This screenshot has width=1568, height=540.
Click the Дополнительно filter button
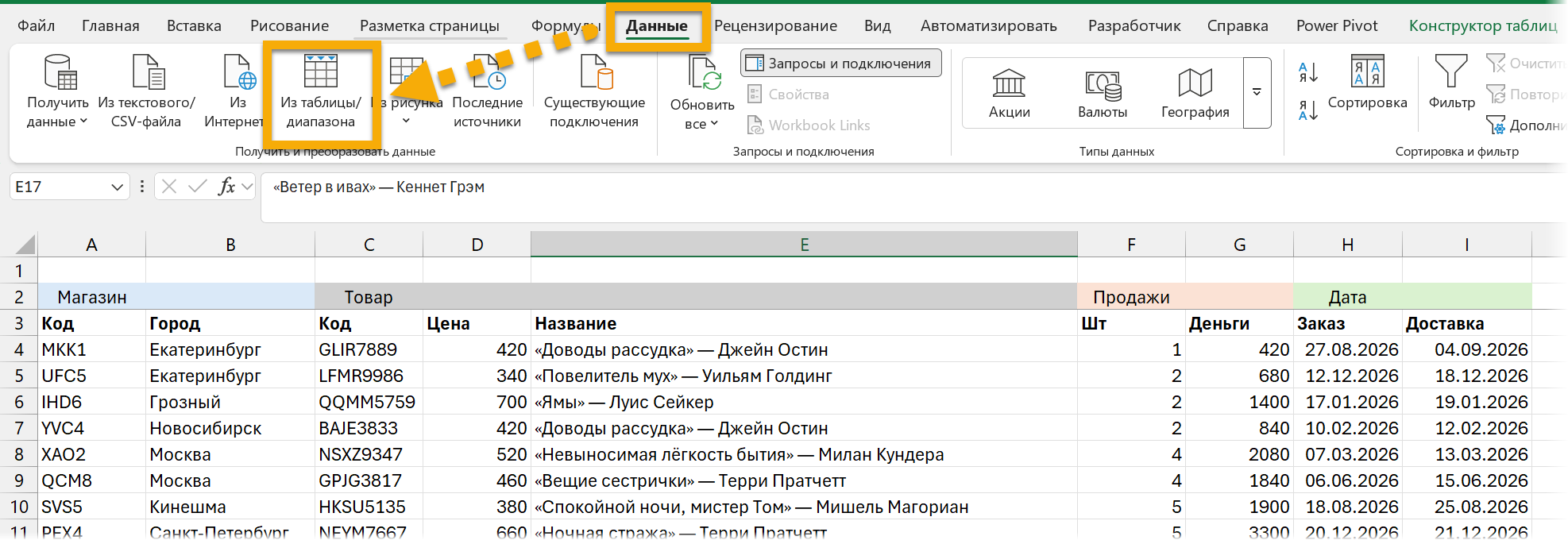1525,125
